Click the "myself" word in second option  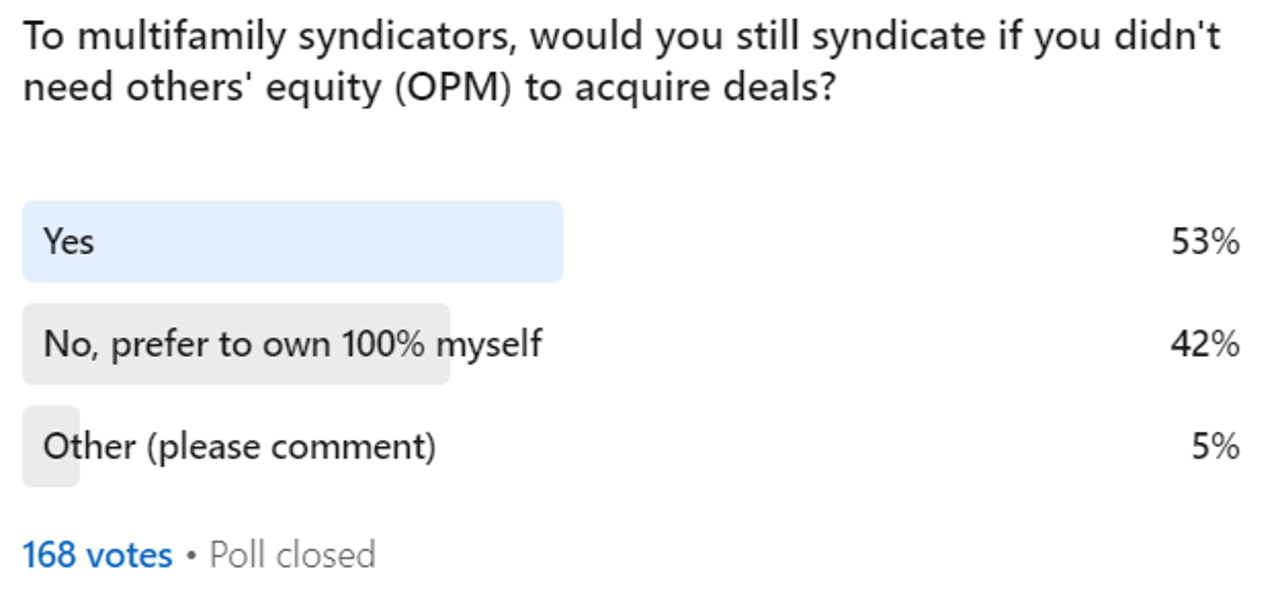(489, 344)
